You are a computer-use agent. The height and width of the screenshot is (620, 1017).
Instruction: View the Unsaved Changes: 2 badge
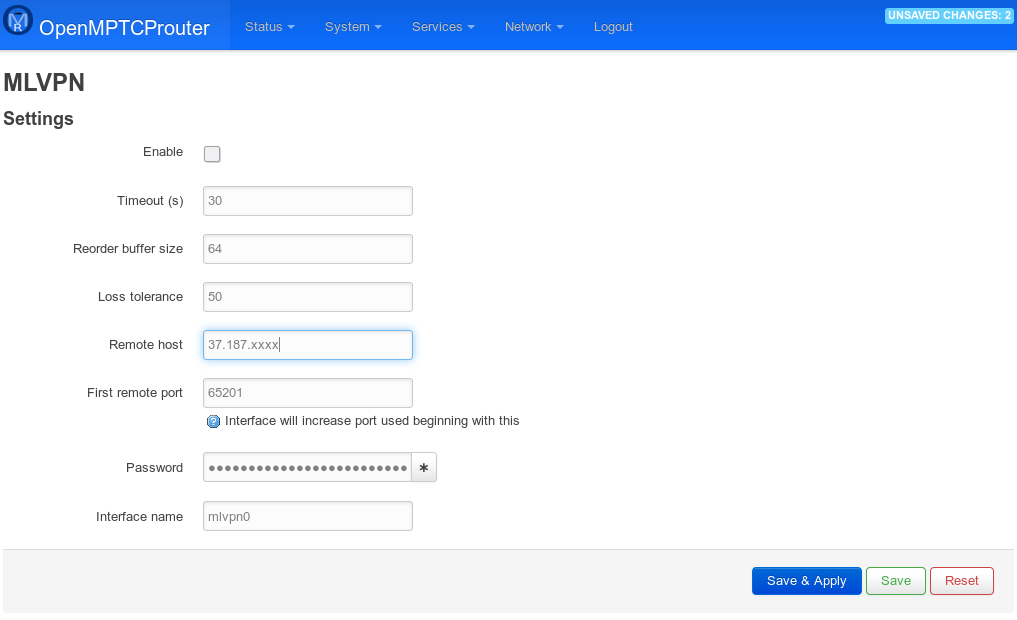click(x=949, y=16)
